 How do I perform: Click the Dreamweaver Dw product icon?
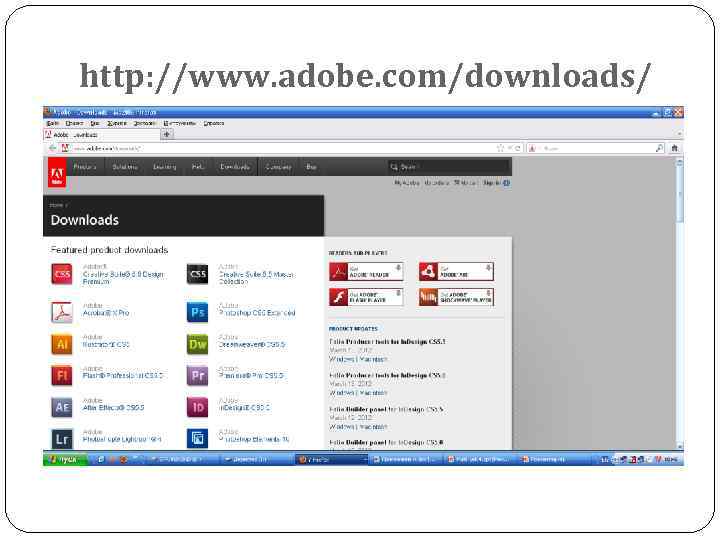(197, 344)
